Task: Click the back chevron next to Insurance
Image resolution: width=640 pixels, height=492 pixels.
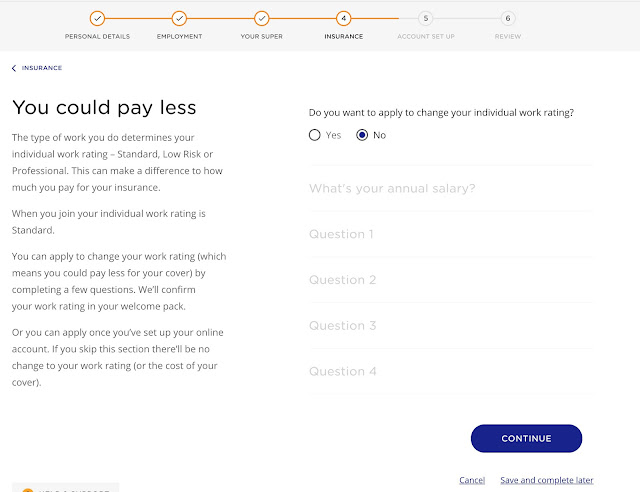Action: (x=14, y=68)
